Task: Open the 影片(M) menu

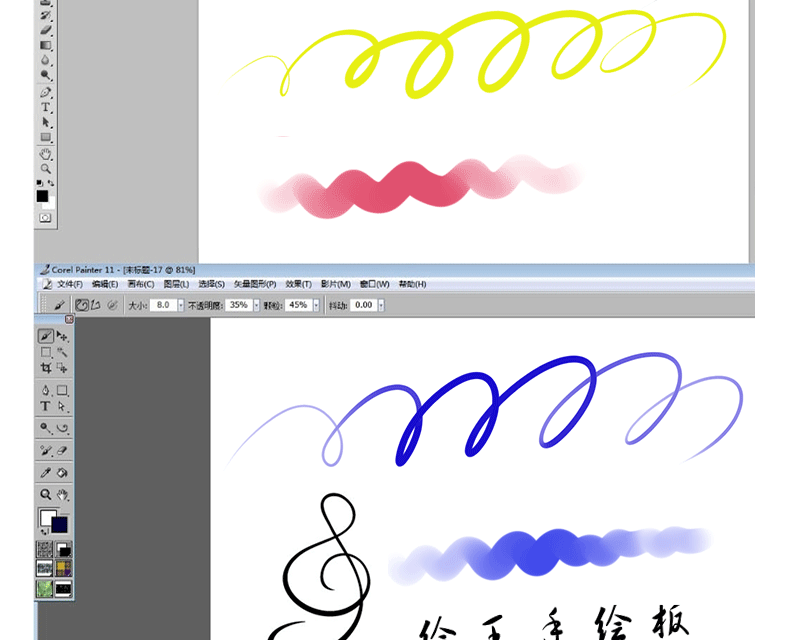Action: pyautogui.click(x=336, y=284)
